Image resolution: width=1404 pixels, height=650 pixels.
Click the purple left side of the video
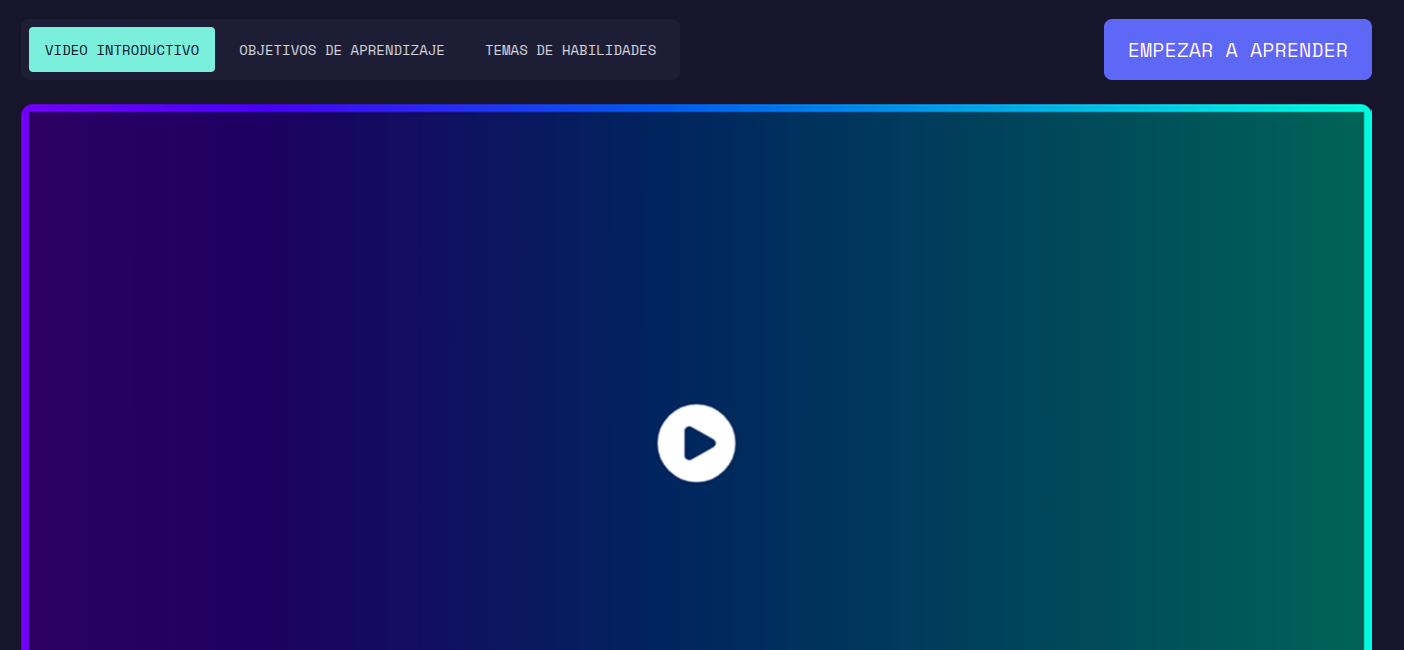pos(150,400)
